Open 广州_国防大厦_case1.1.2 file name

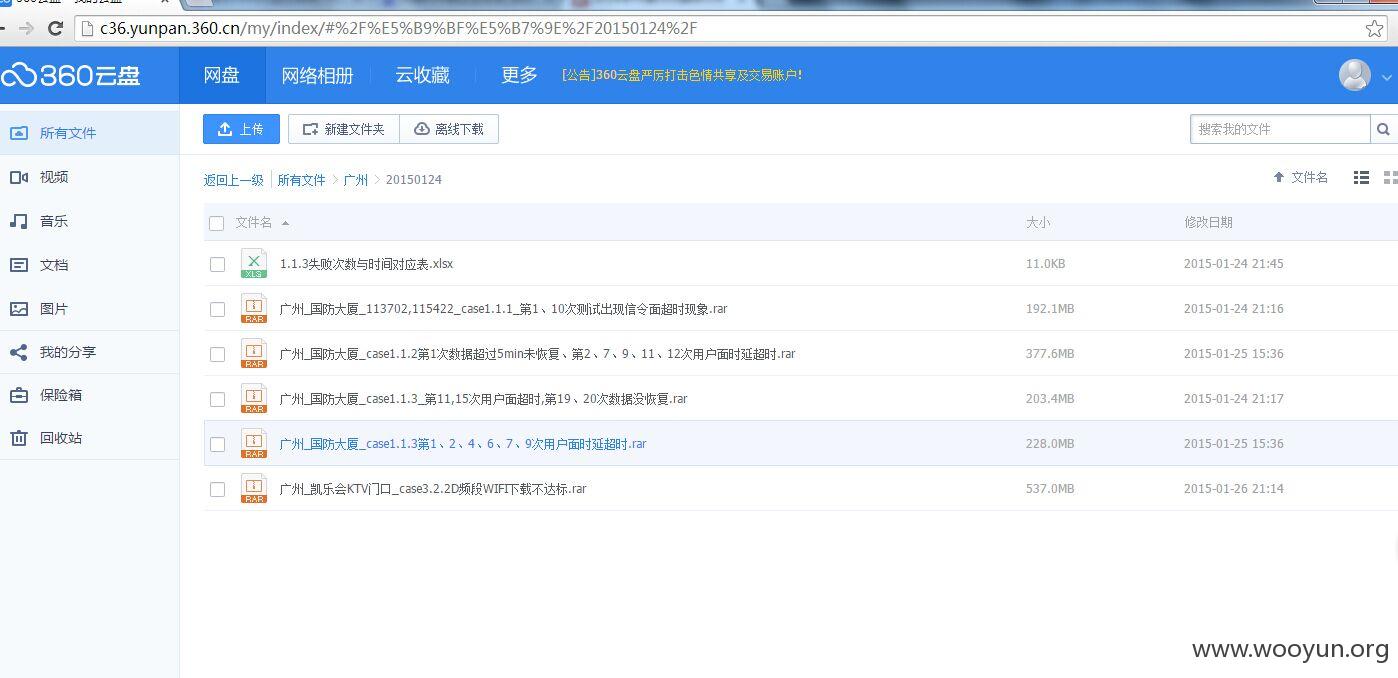point(537,354)
